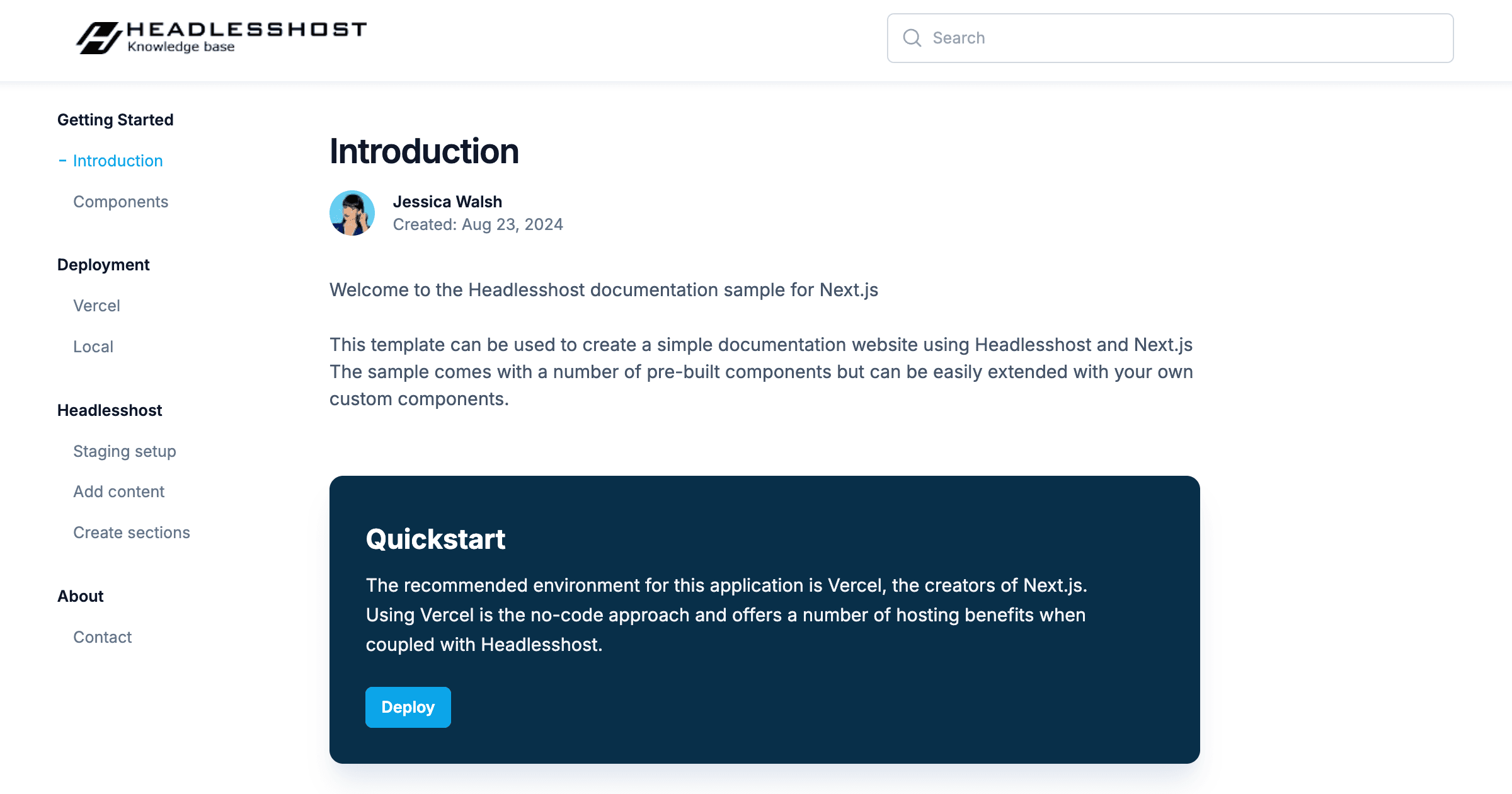Navigate to the Local deployment page
The image size is (1512, 794).
(x=93, y=347)
